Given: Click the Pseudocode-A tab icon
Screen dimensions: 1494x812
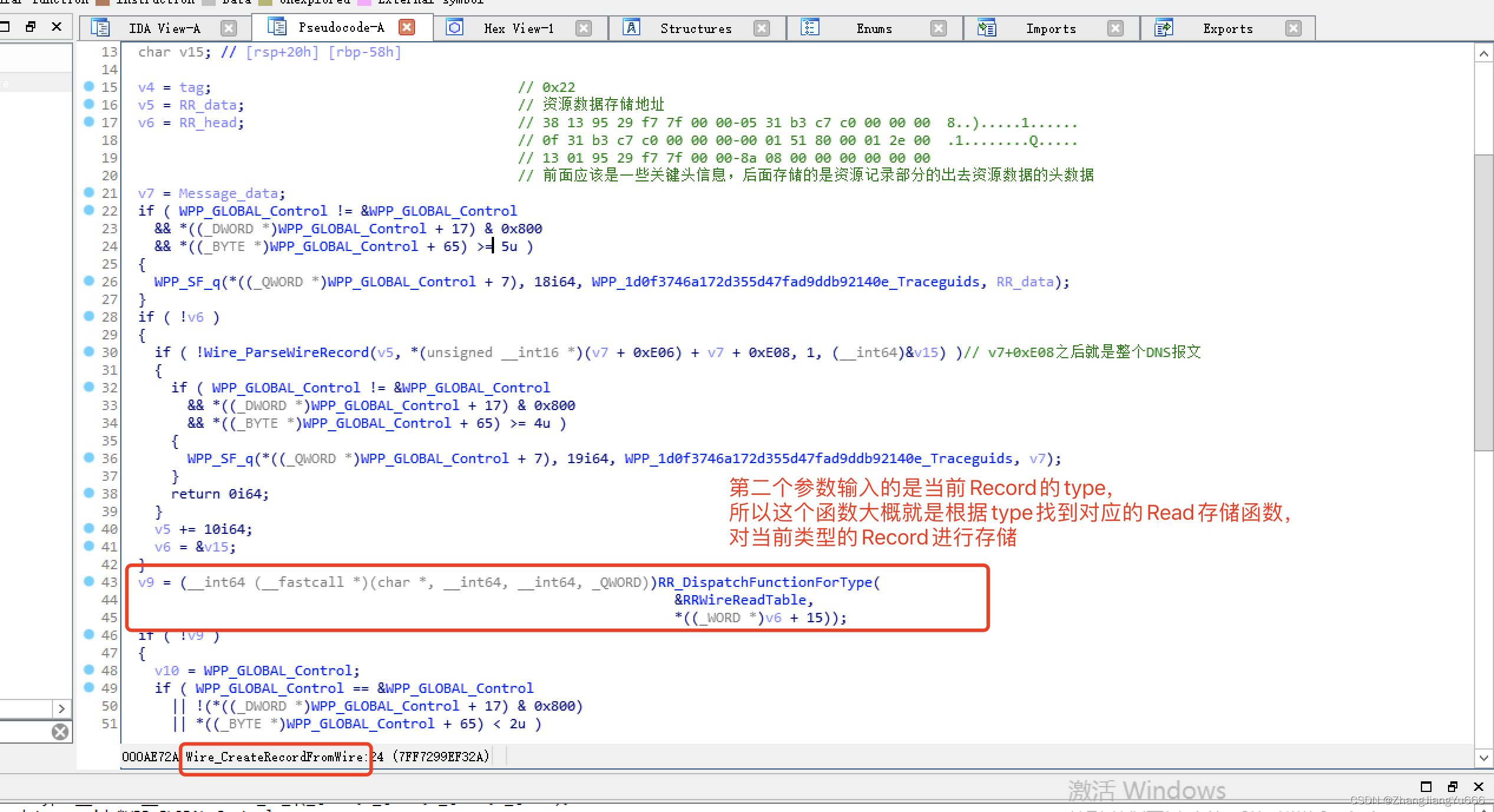Looking at the screenshot, I should pos(277,27).
